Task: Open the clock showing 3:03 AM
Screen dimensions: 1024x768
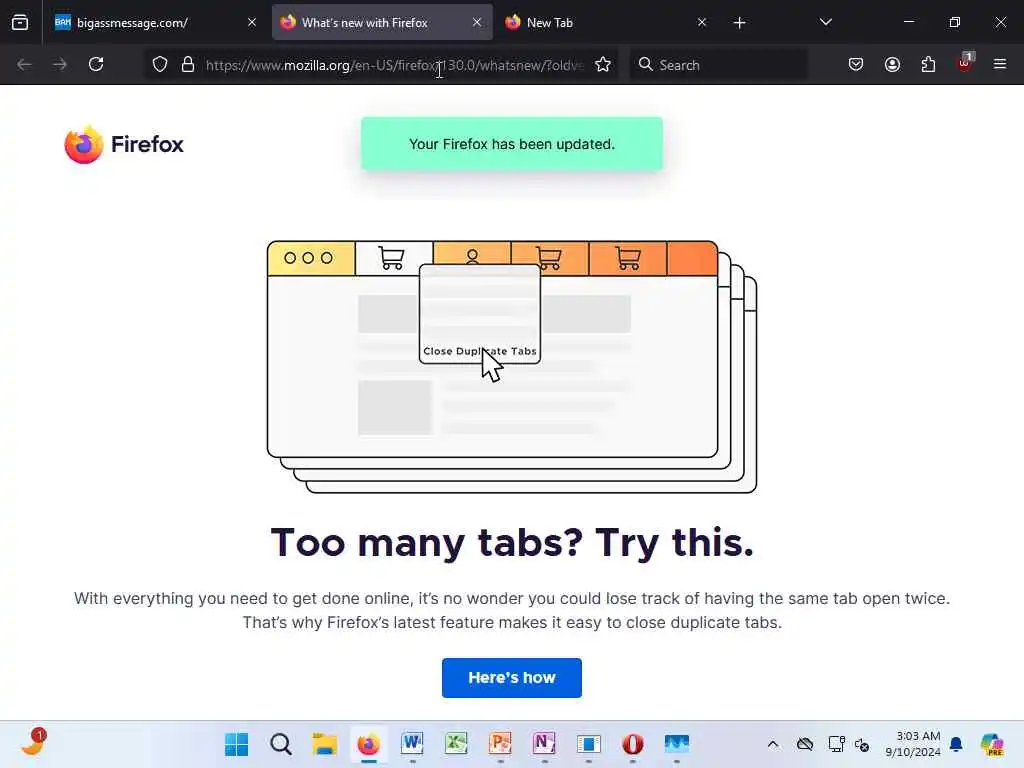Action: 913,744
